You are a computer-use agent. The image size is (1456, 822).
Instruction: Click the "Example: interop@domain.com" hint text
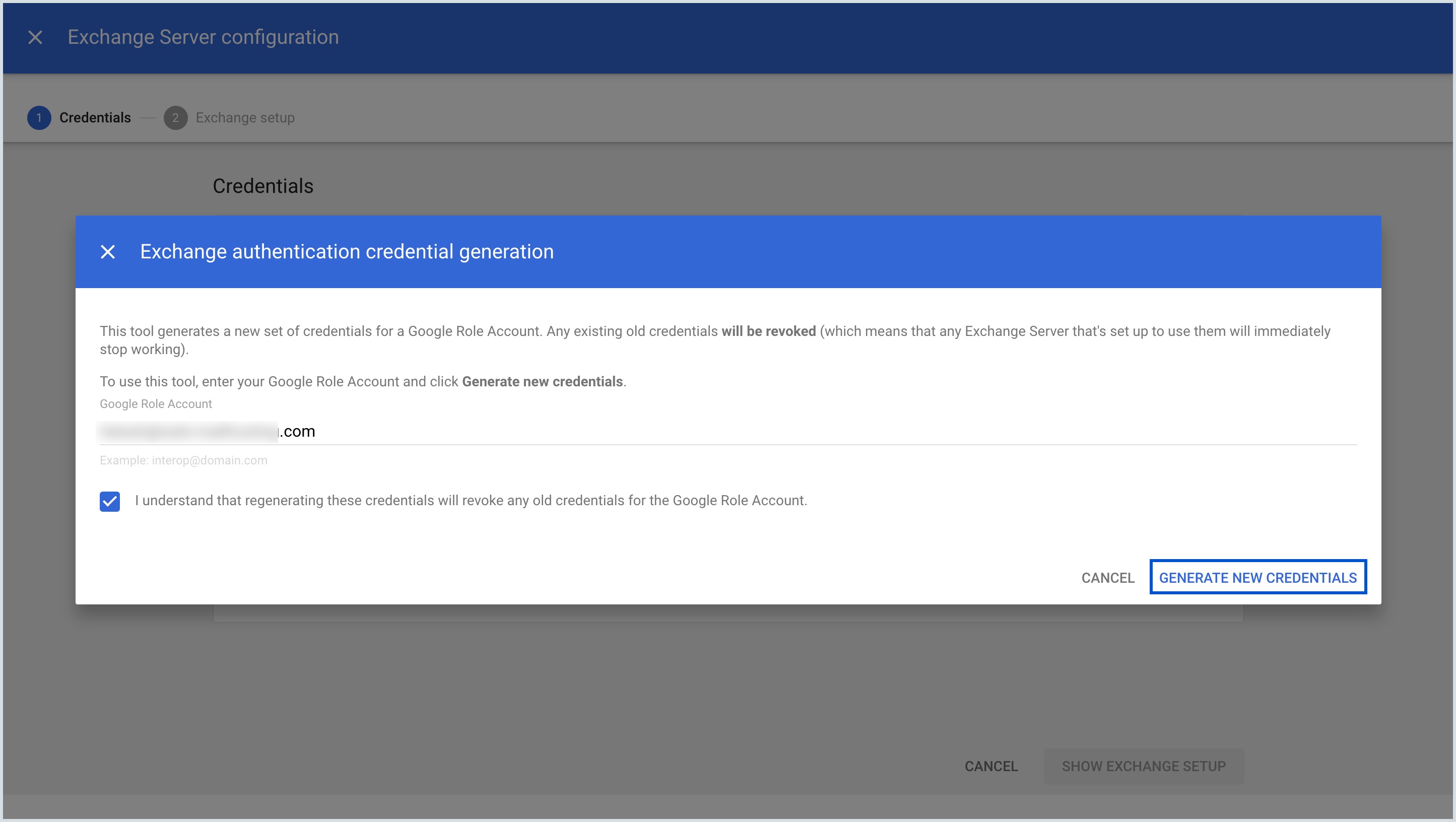184,460
